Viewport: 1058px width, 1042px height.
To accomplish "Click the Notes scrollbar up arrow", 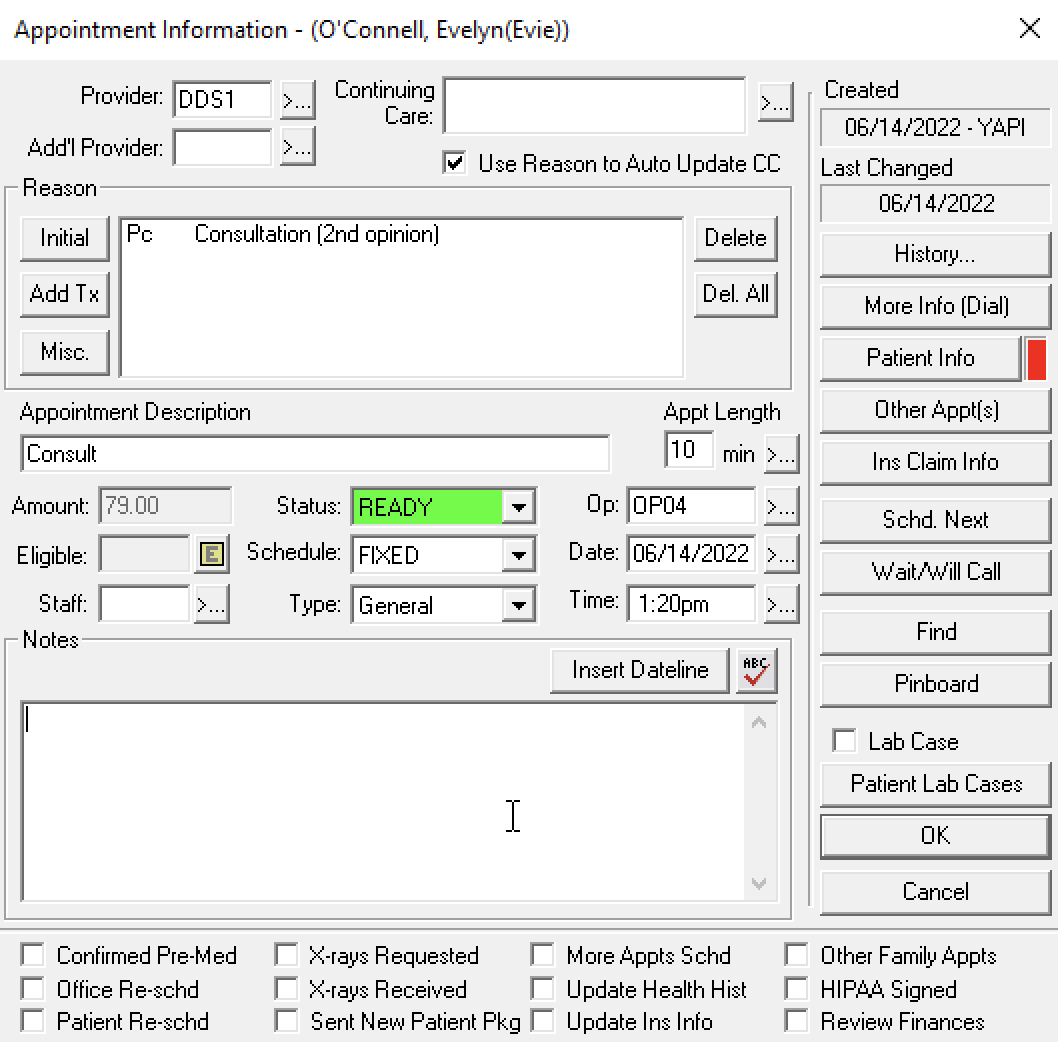I will (x=760, y=722).
